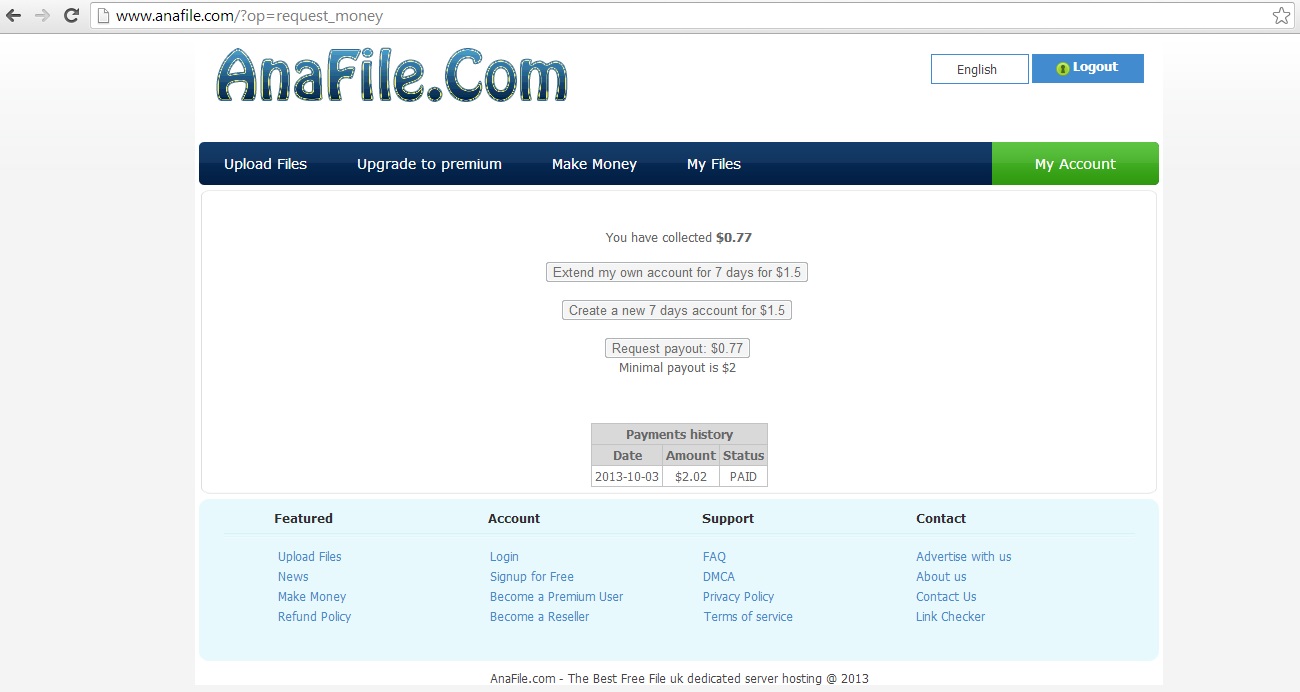This screenshot has height=692, width=1300.
Task: Bookmark page using the star icon
Action: click(x=1281, y=16)
